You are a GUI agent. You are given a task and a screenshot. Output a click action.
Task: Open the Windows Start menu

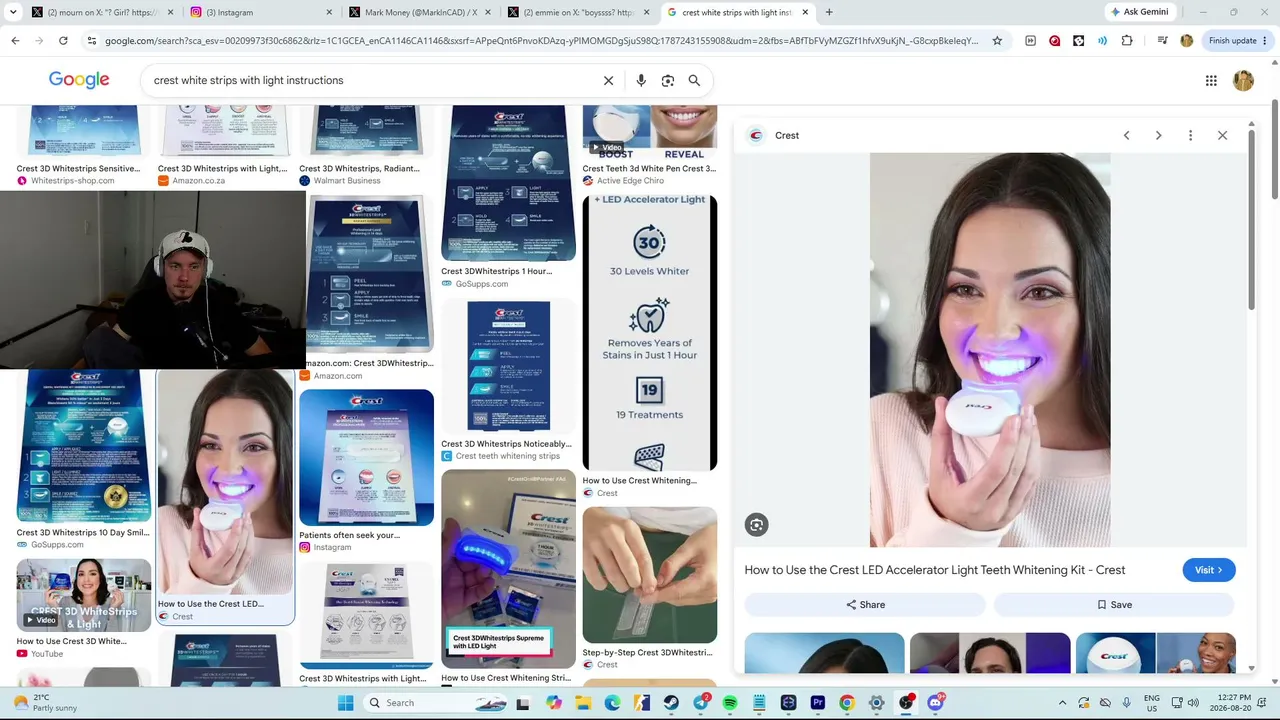pos(345,703)
